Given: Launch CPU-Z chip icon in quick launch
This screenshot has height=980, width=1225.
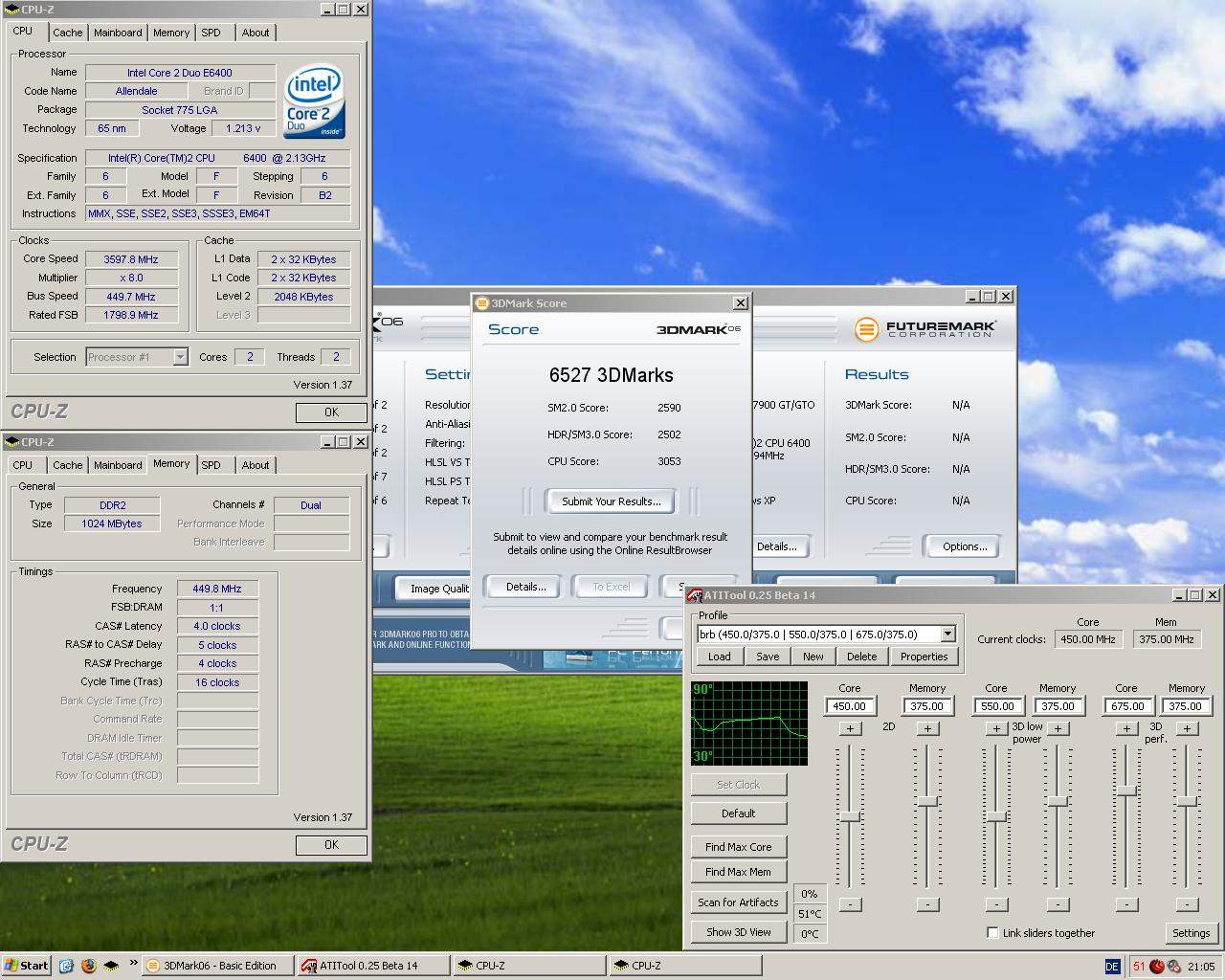Looking at the screenshot, I should click(x=111, y=966).
